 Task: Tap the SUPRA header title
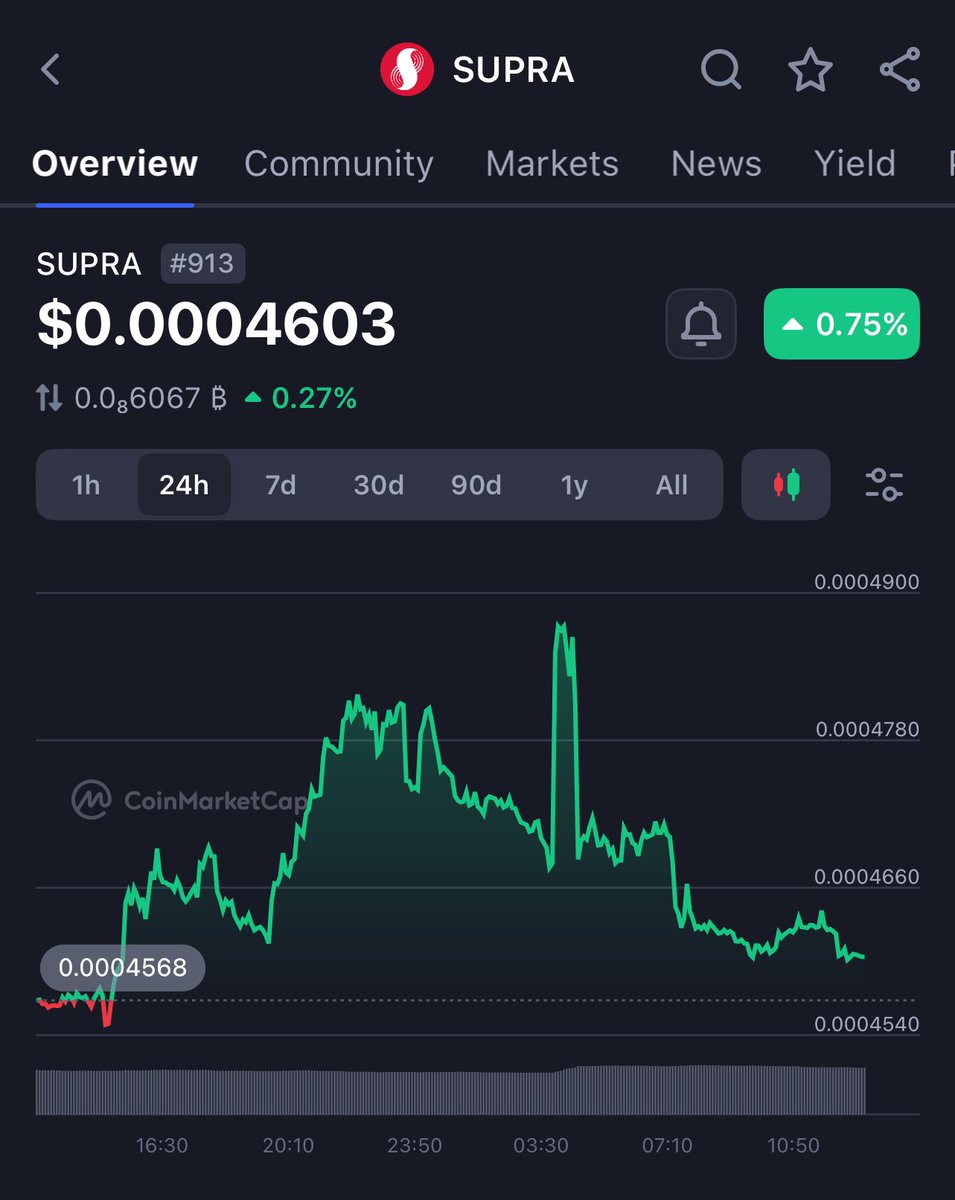(513, 70)
